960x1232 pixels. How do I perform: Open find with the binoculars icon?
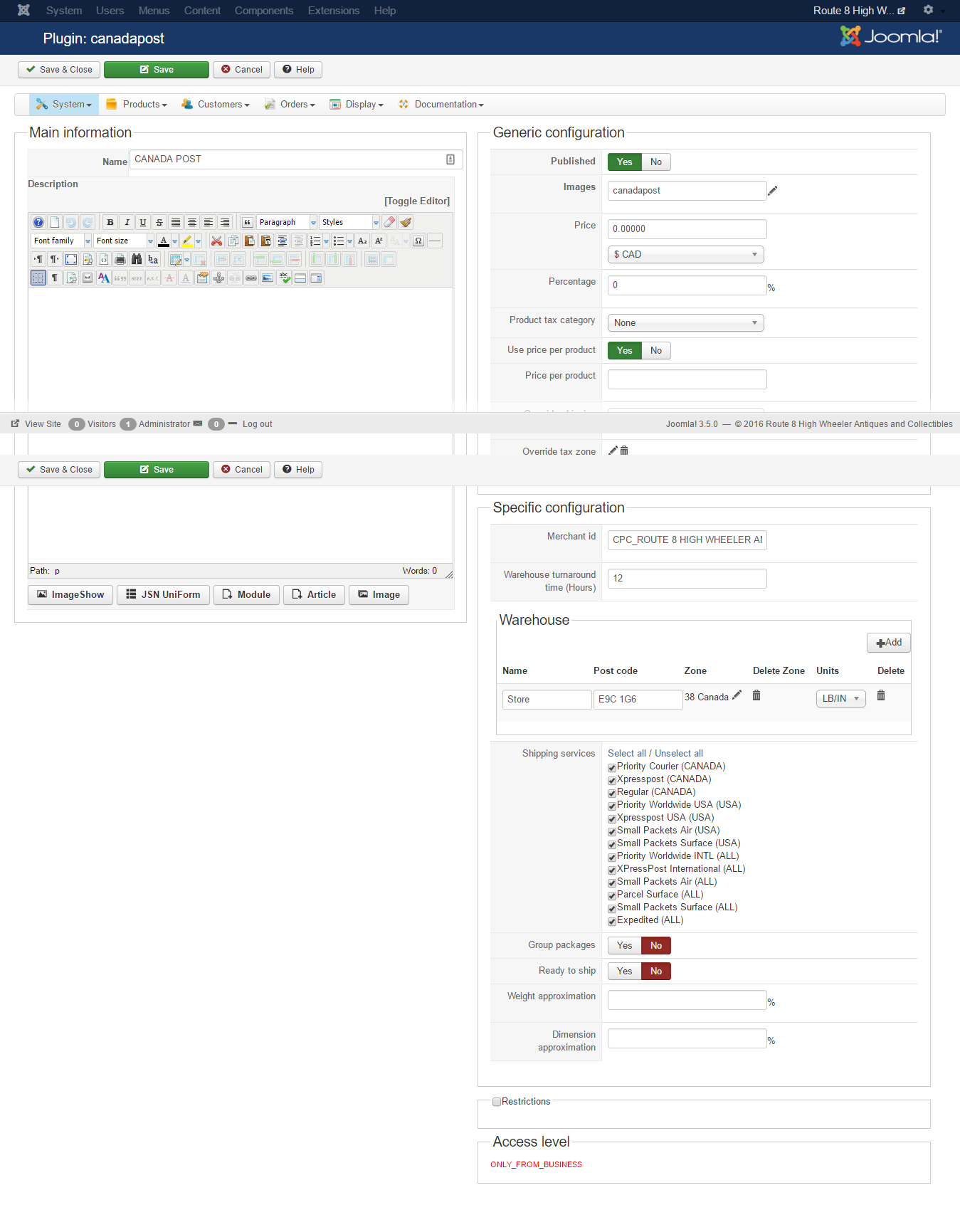(x=137, y=260)
